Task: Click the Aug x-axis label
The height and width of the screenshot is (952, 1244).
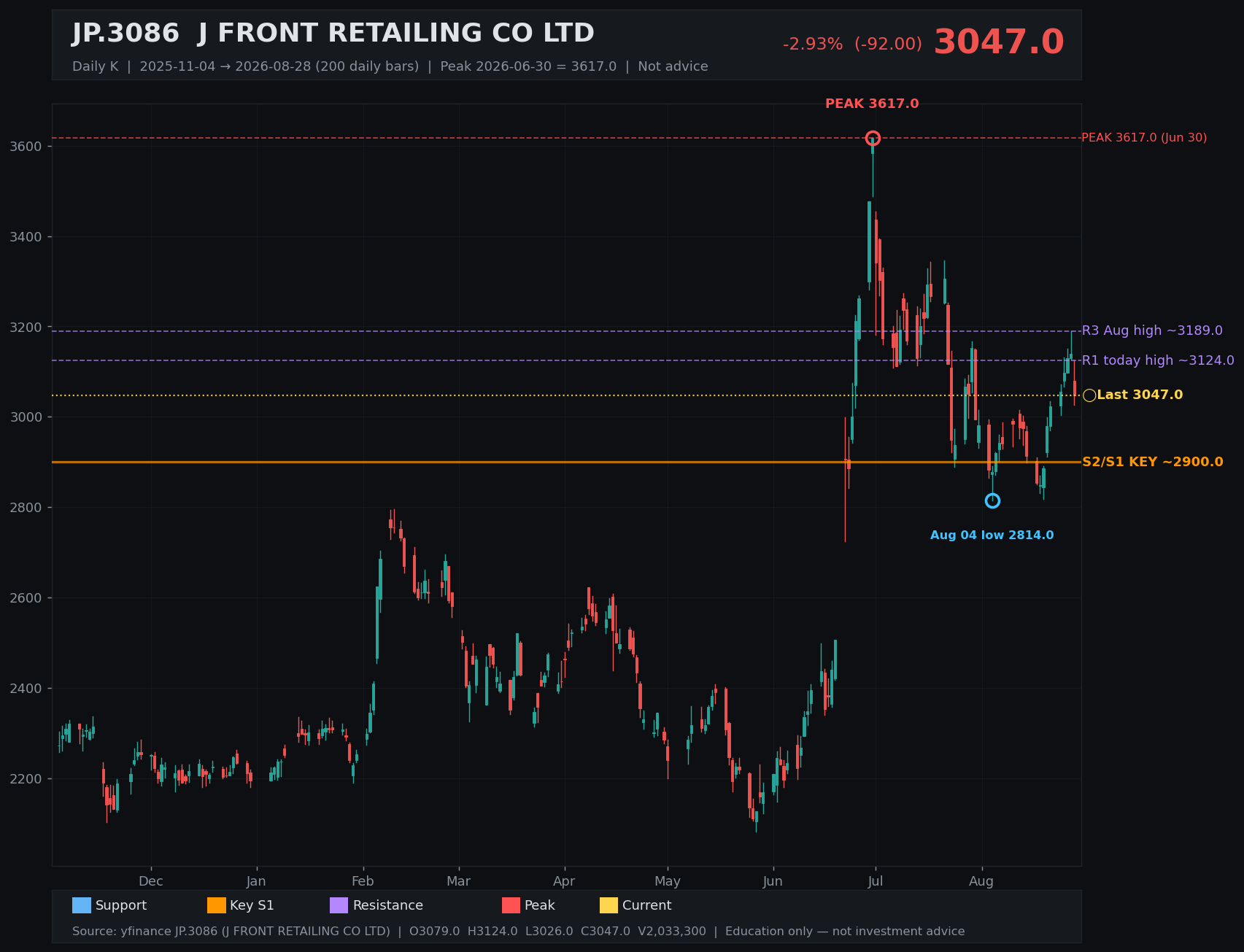Action: [x=981, y=881]
